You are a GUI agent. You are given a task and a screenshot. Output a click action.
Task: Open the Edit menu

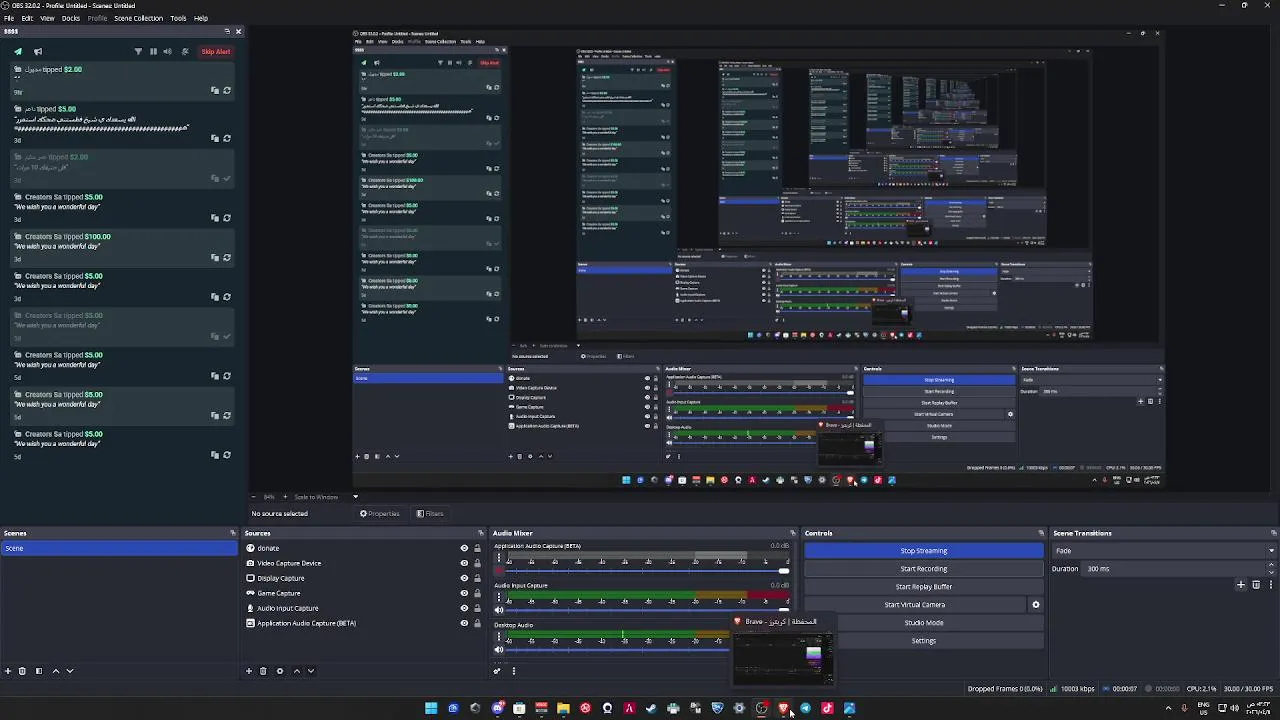coord(27,18)
